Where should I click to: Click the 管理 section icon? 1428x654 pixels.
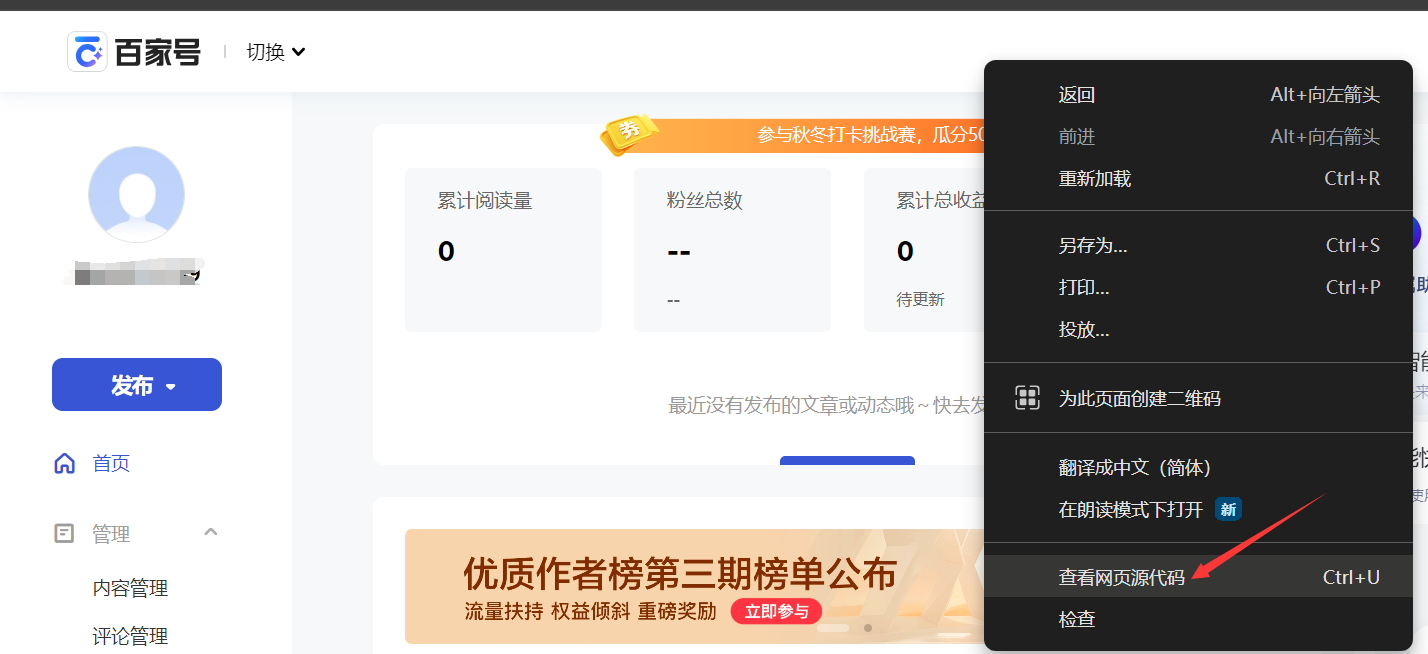tap(65, 534)
